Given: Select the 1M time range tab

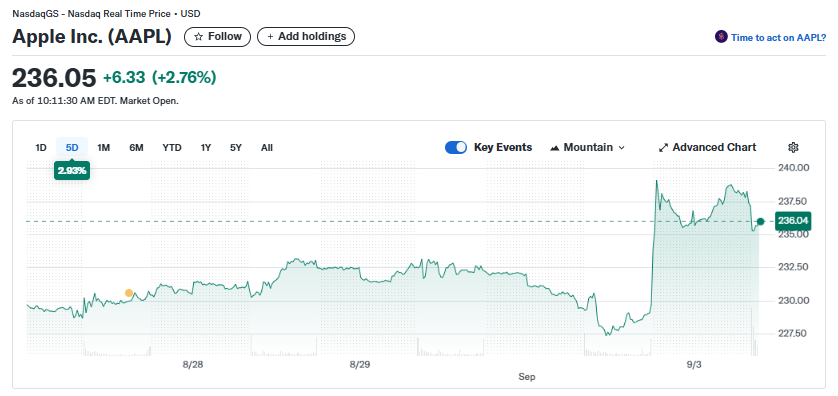Looking at the screenshot, I should coord(103,147).
